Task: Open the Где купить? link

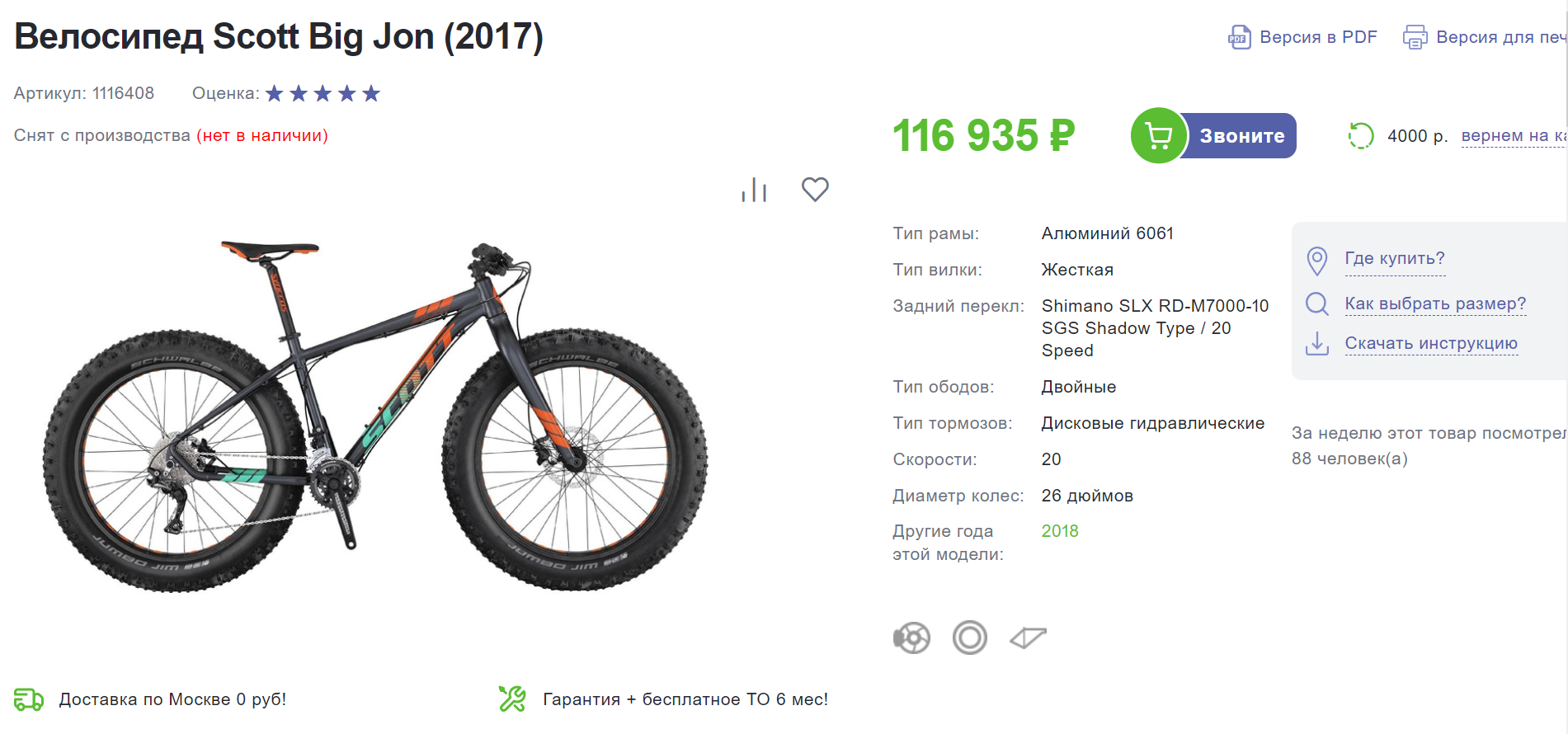Action: coord(1394,259)
